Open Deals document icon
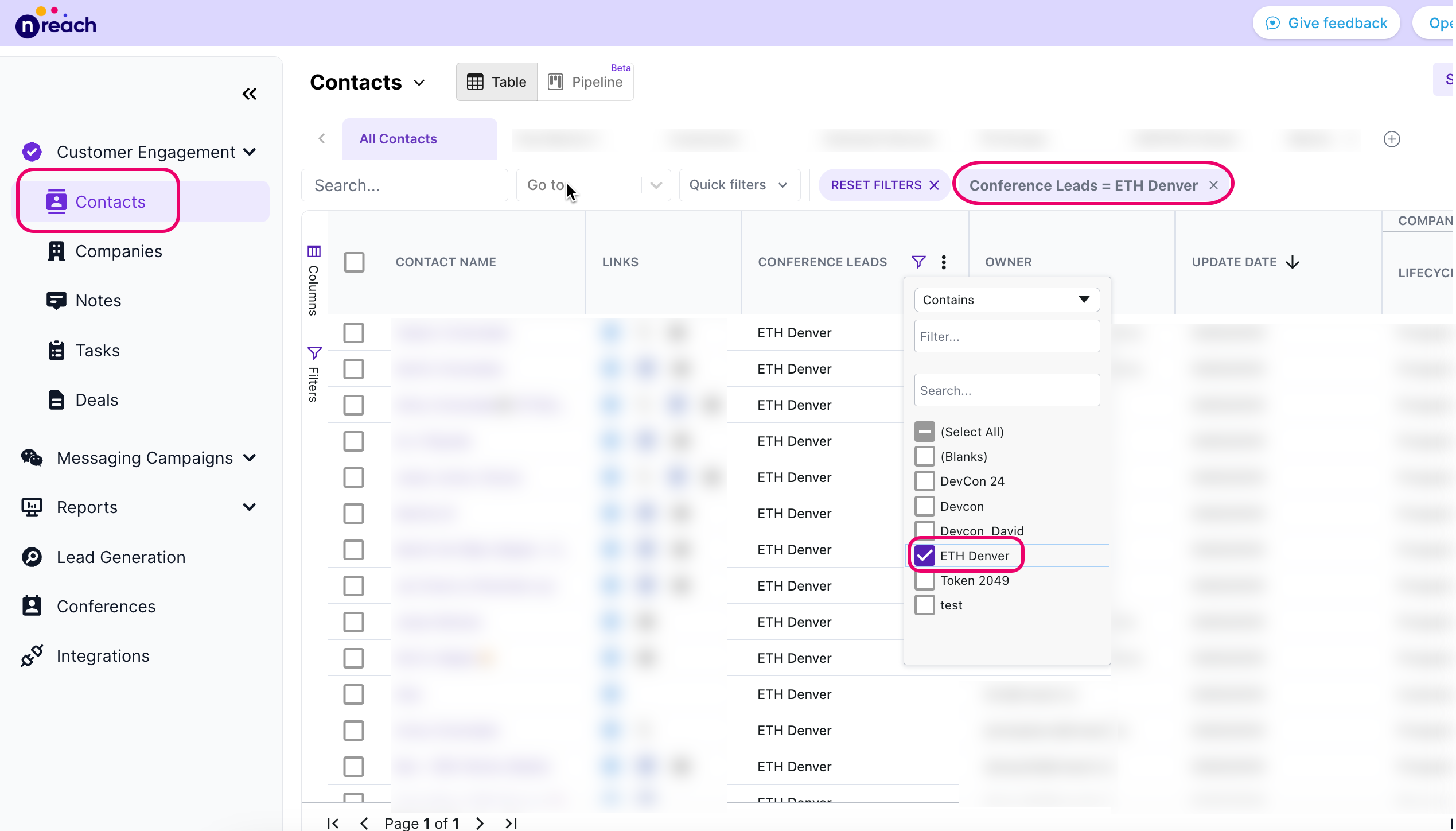 click(x=56, y=400)
